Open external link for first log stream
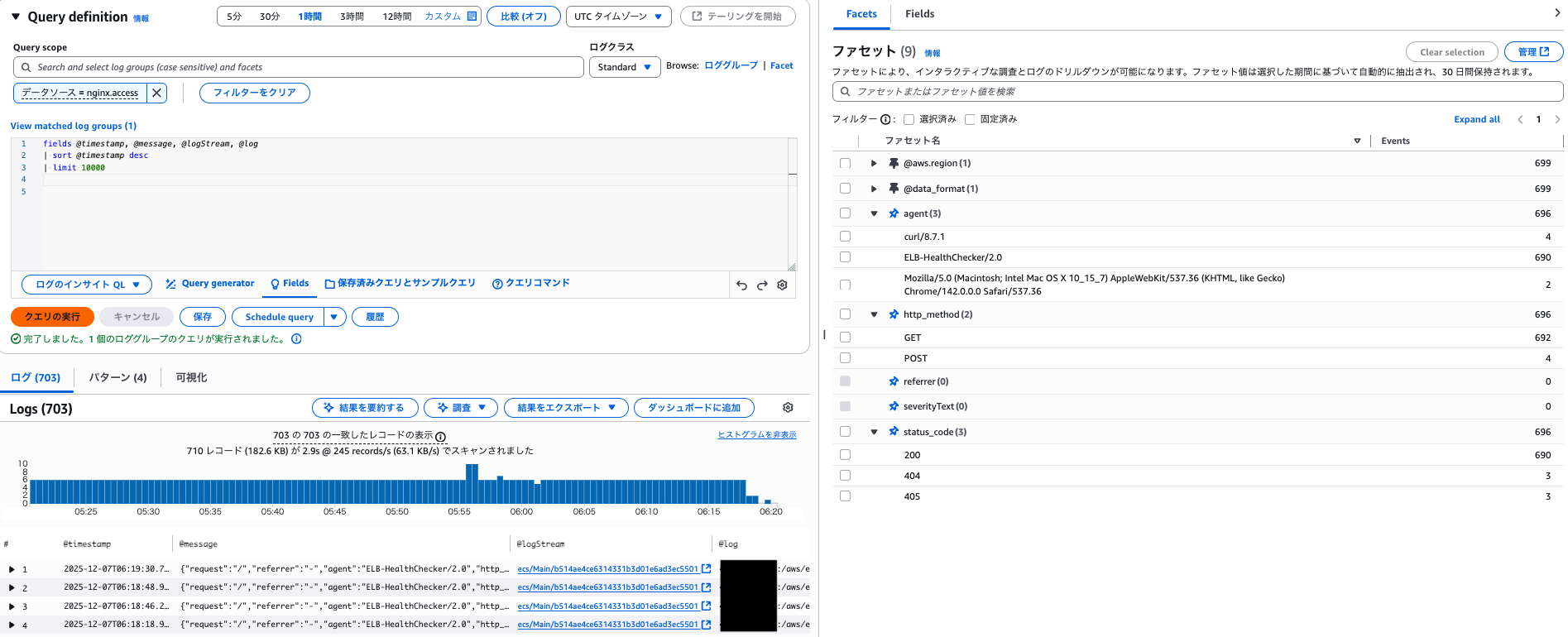This screenshot has width=1568, height=637. (706, 569)
